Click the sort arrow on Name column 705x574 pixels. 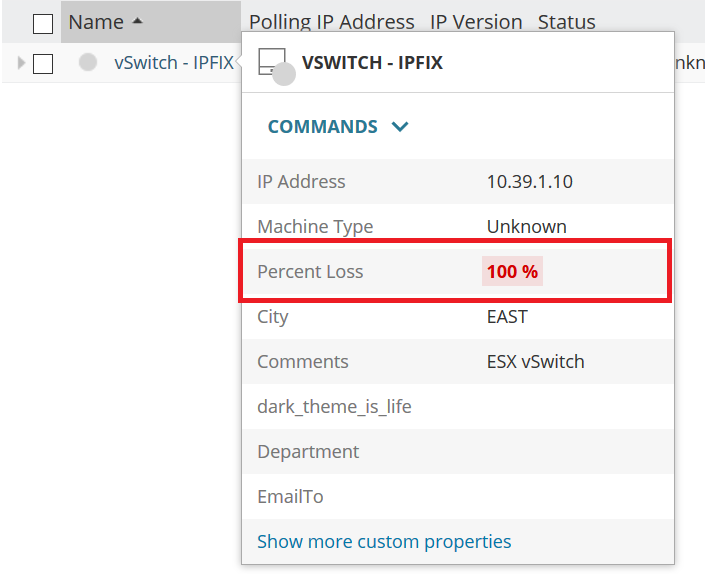pos(137,21)
